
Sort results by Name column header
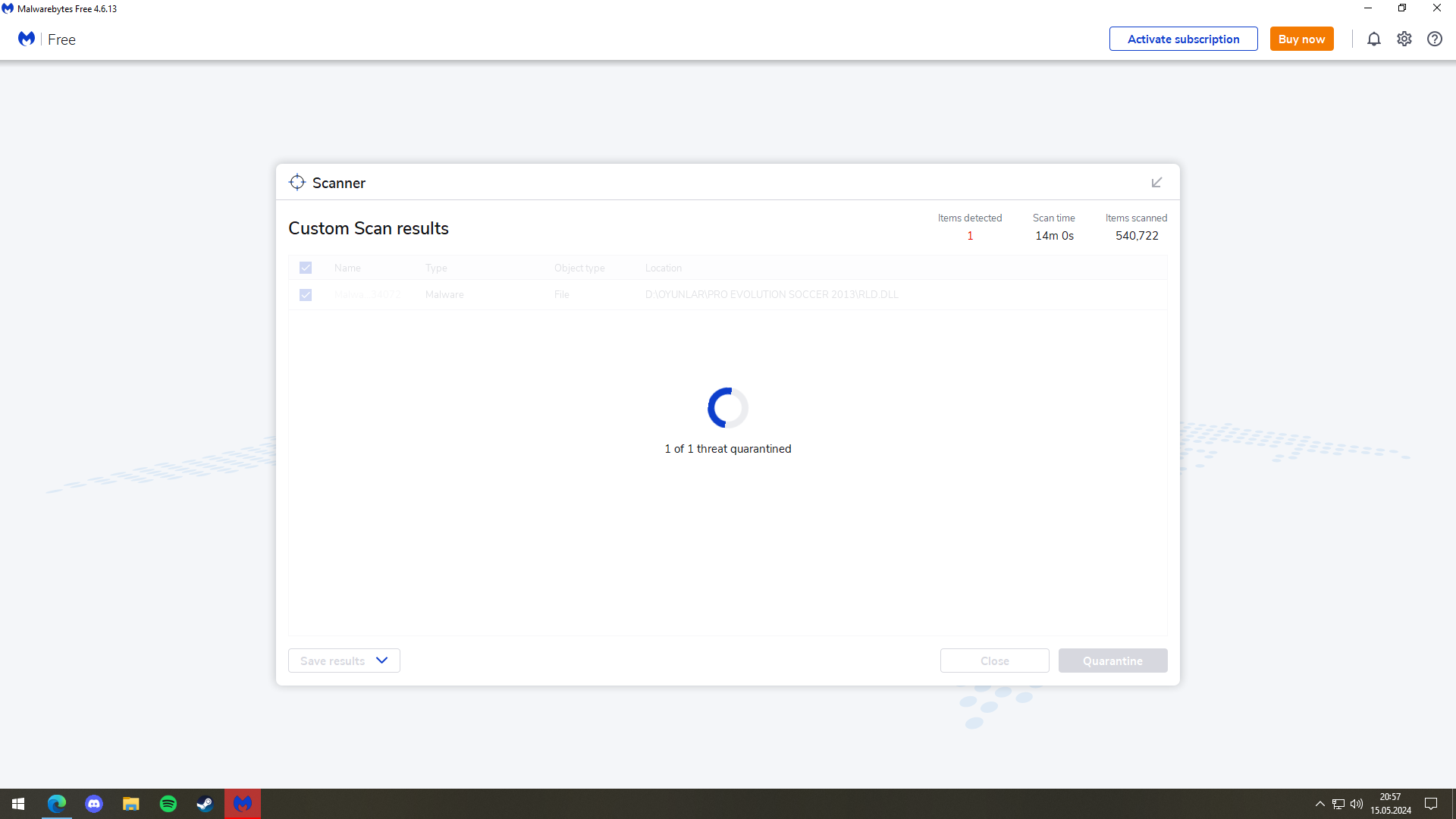click(347, 268)
